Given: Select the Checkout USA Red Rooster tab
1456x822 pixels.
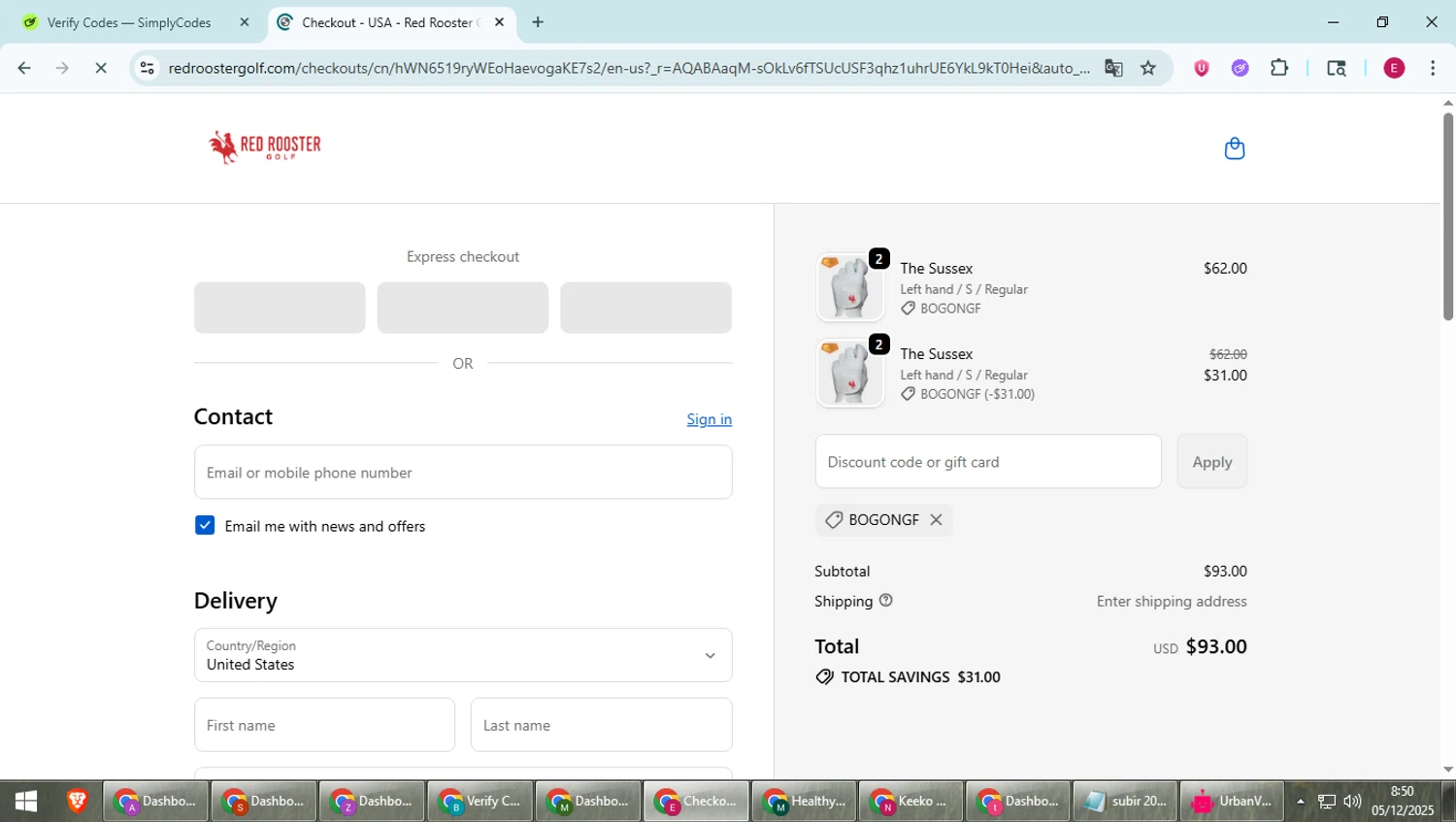Looking at the screenshot, I should coord(391,22).
